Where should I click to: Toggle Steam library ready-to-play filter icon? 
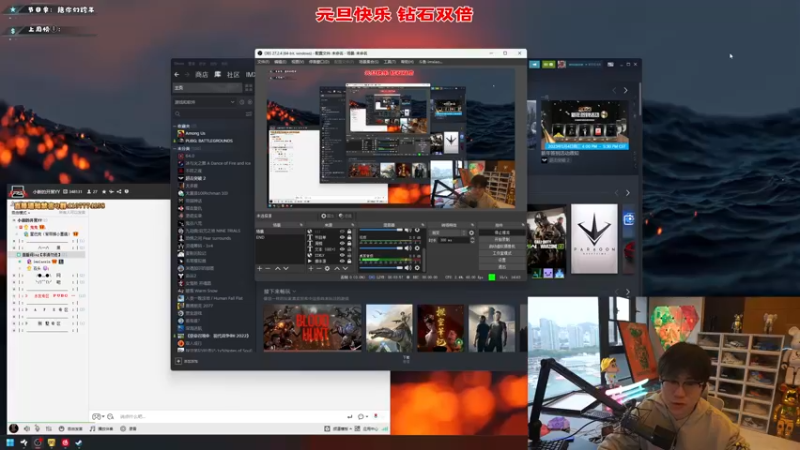250,102
